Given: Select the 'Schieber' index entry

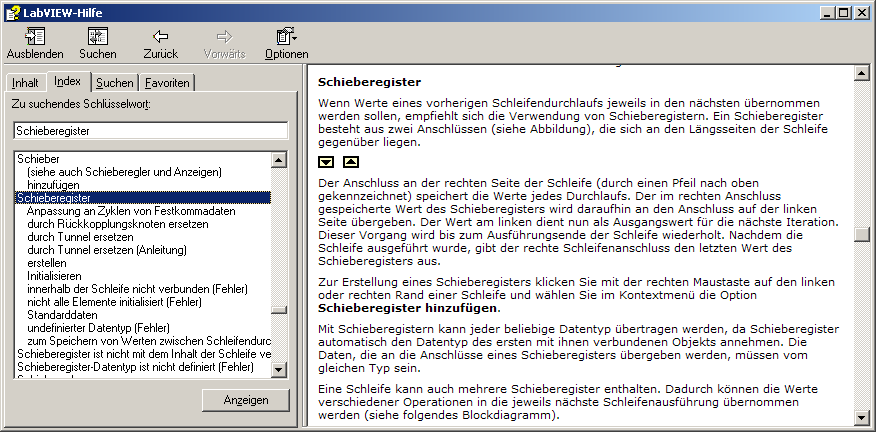Looking at the screenshot, I should point(39,159).
